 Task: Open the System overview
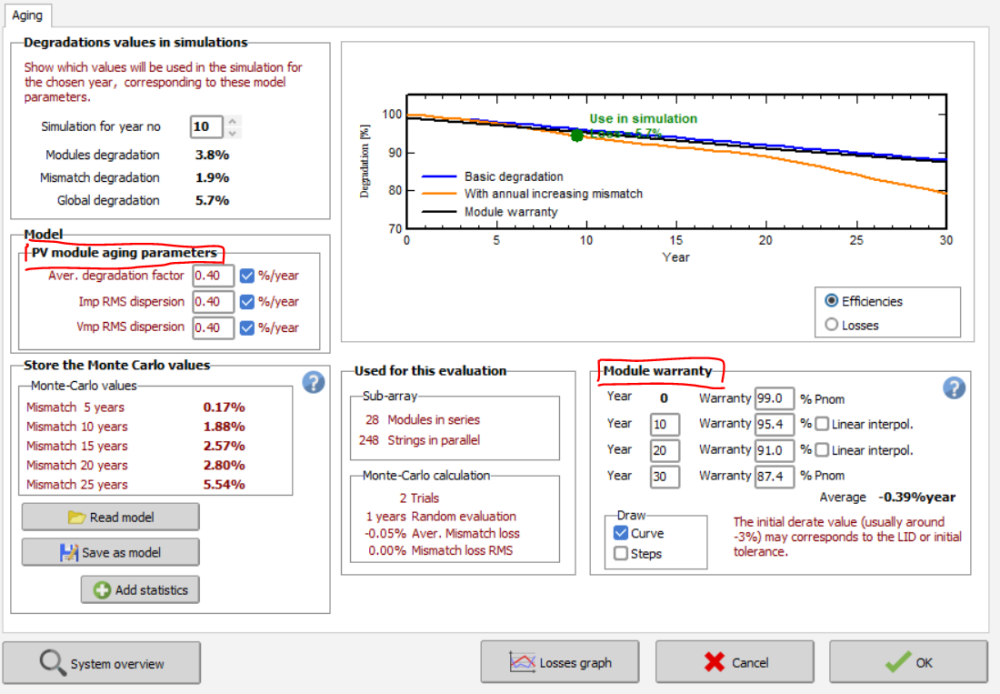(x=102, y=663)
